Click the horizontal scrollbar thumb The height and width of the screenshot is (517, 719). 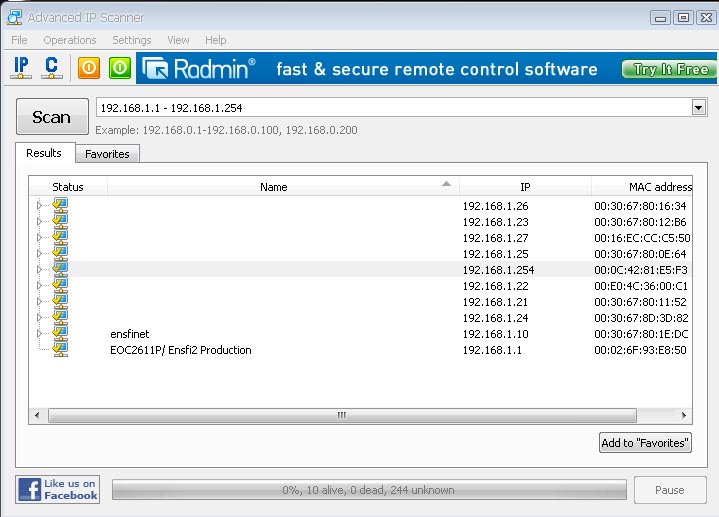click(342, 415)
